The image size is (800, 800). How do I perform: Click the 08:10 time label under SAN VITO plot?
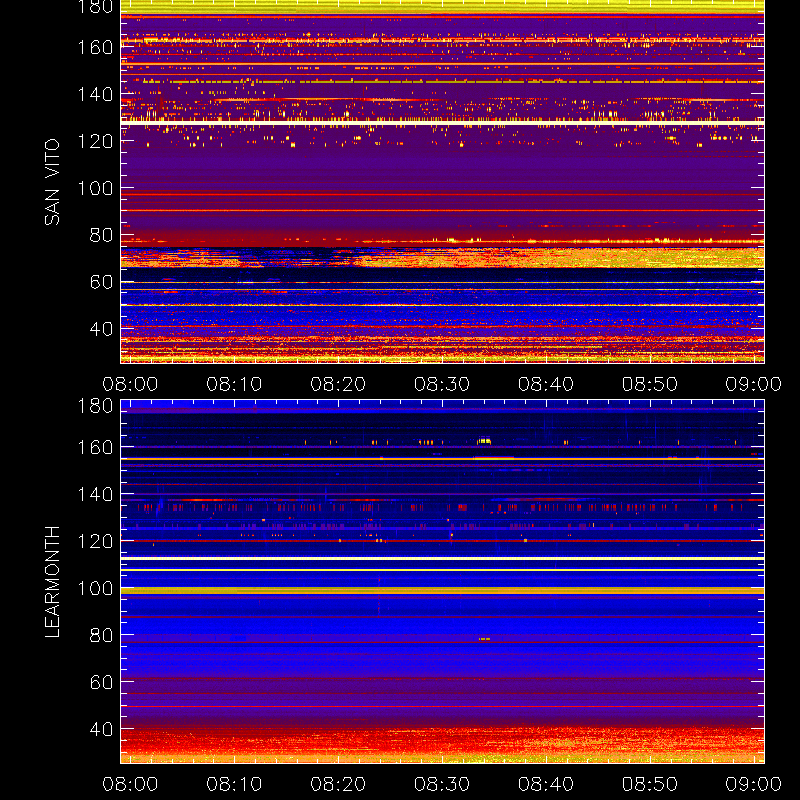coord(234,384)
